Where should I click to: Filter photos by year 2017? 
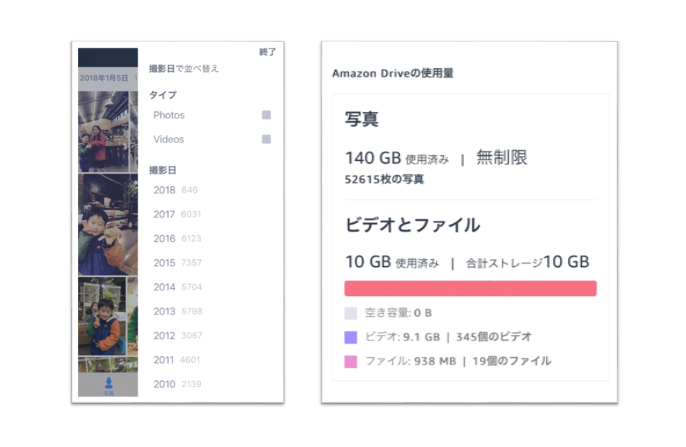tap(177, 214)
